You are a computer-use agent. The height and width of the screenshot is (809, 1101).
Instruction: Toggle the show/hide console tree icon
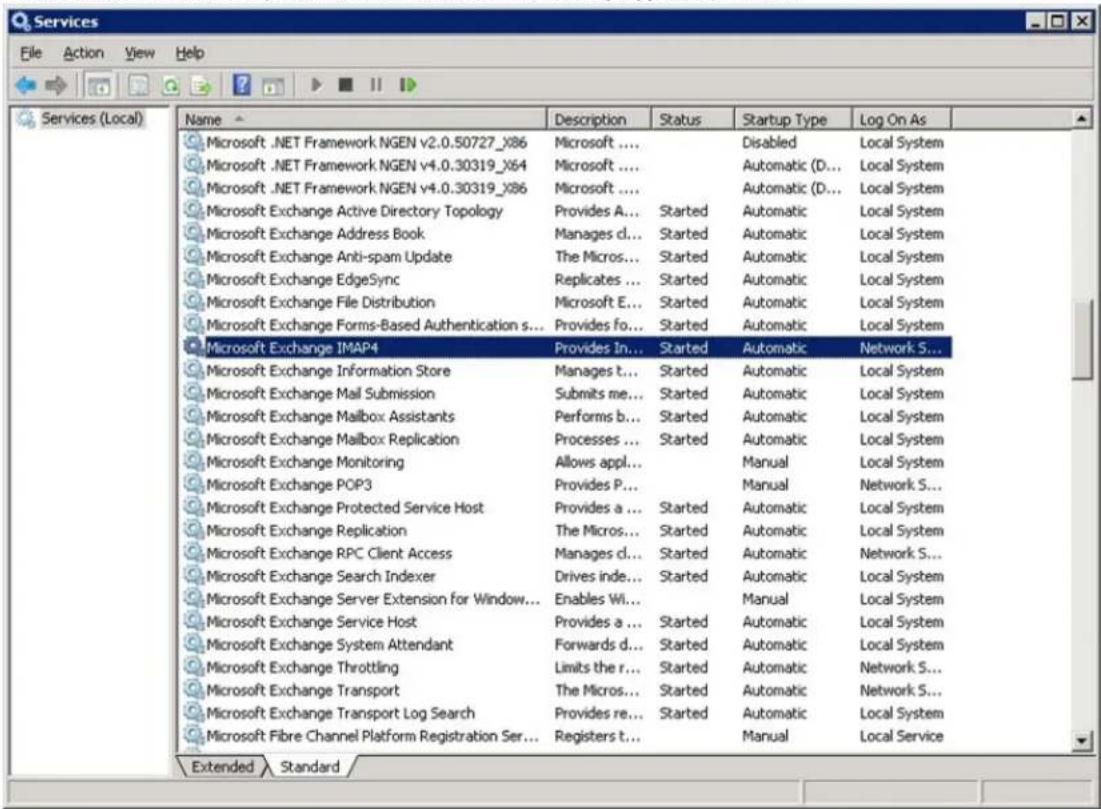(x=99, y=86)
